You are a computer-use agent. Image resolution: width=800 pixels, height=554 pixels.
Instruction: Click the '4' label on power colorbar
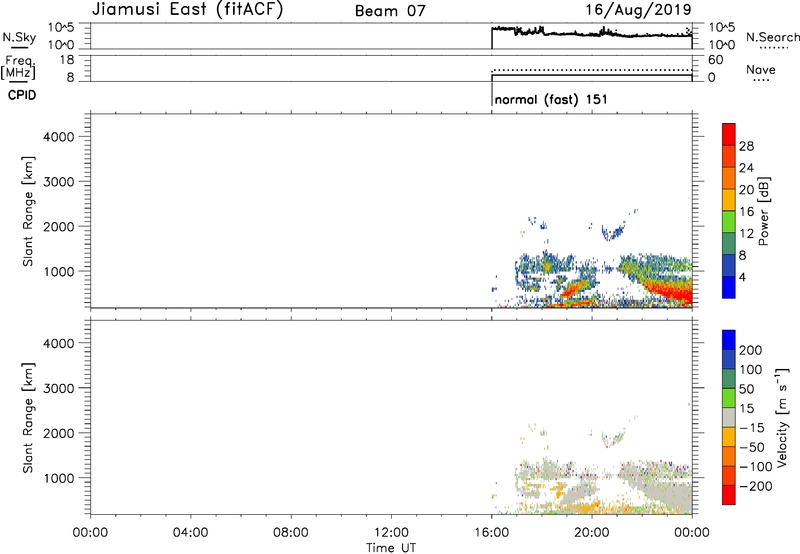[742, 277]
